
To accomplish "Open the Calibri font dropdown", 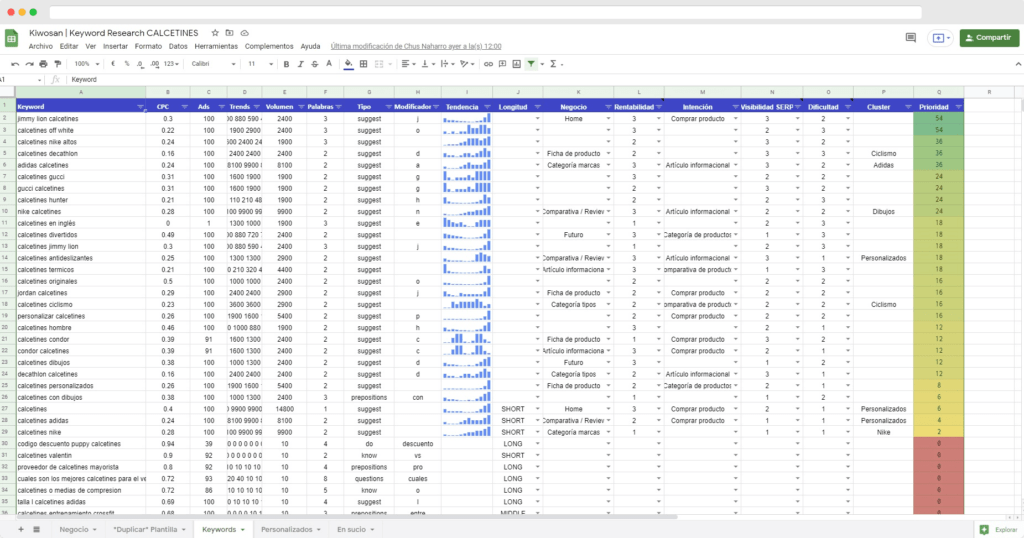I will pos(213,64).
